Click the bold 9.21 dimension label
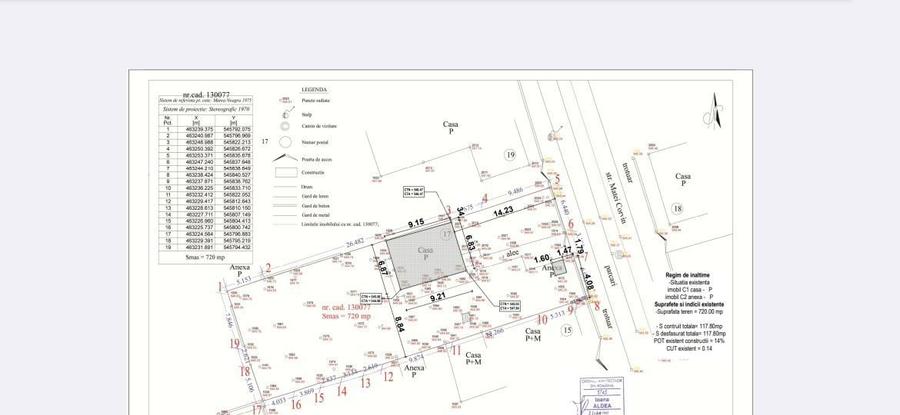 coord(438,297)
